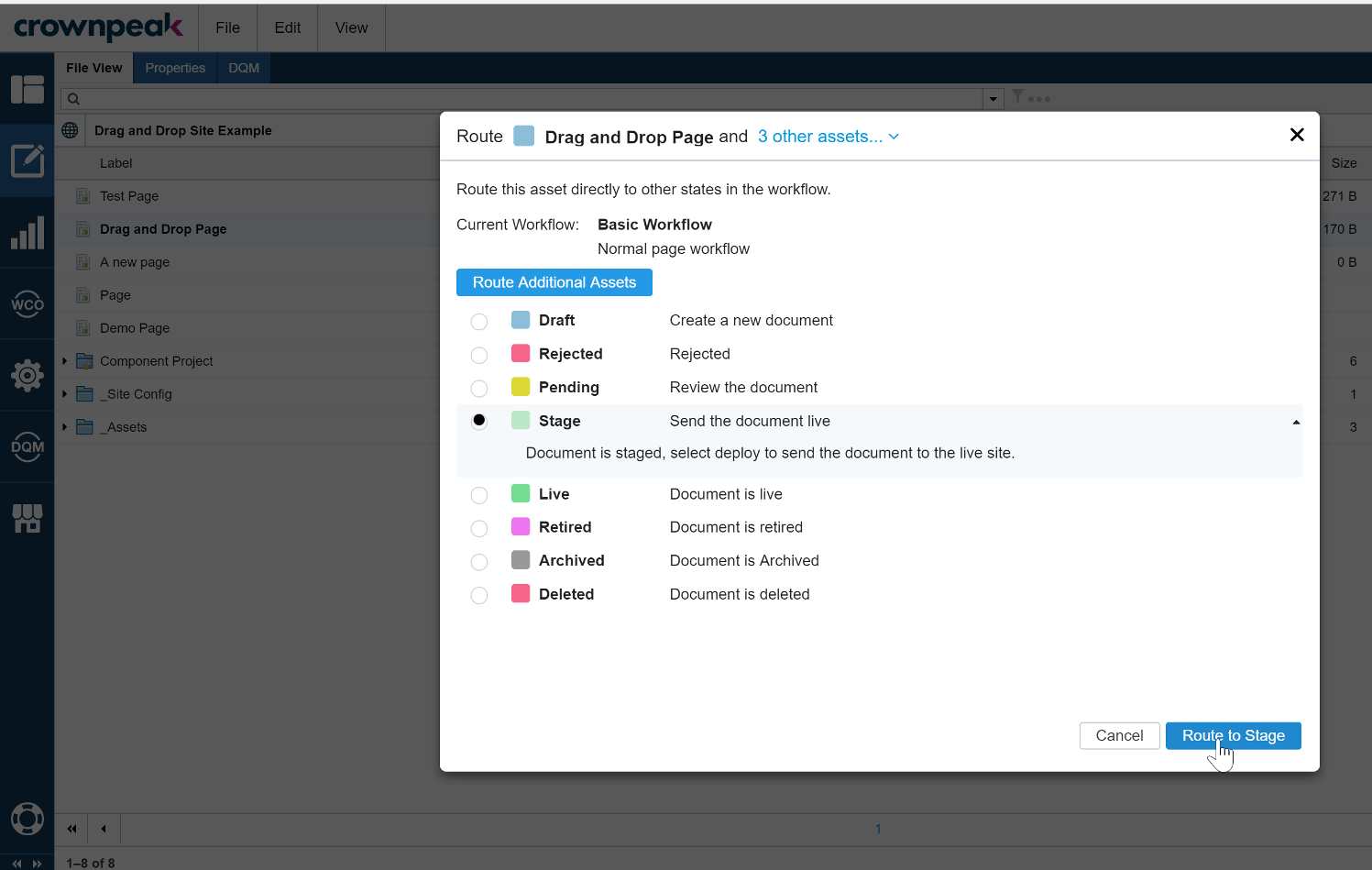This screenshot has width=1372, height=870.
Task: Open the Edit content icon in sidebar
Action: tap(27, 160)
